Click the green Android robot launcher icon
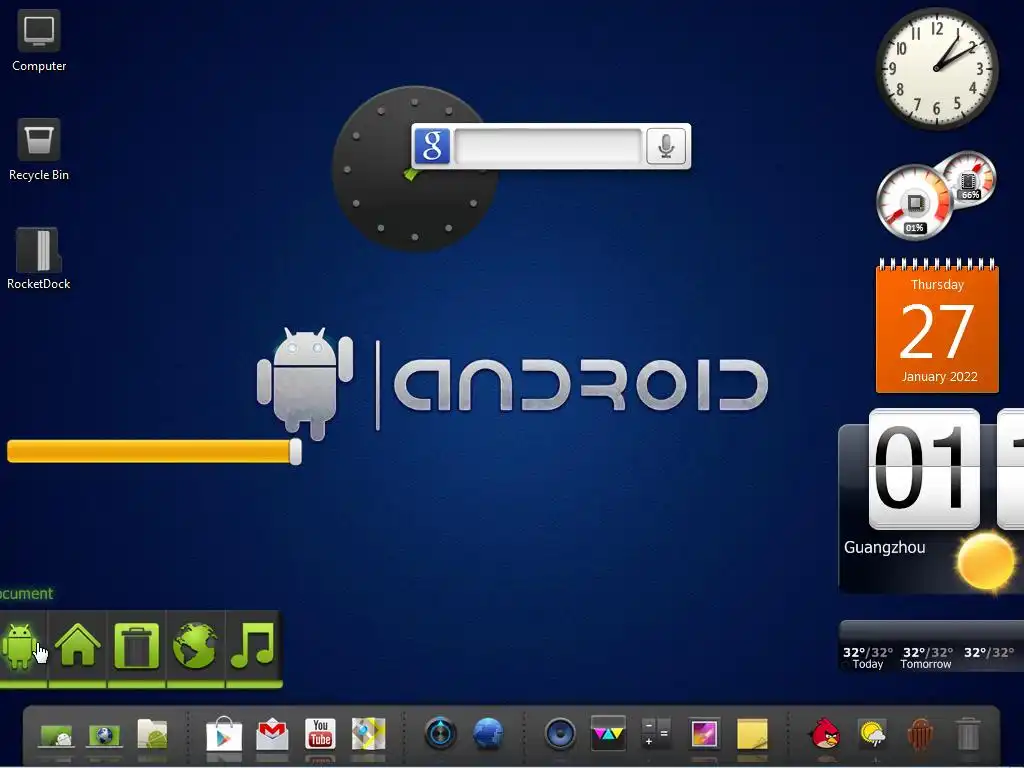Image resolution: width=1024 pixels, height=768 pixels. (20, 646)
